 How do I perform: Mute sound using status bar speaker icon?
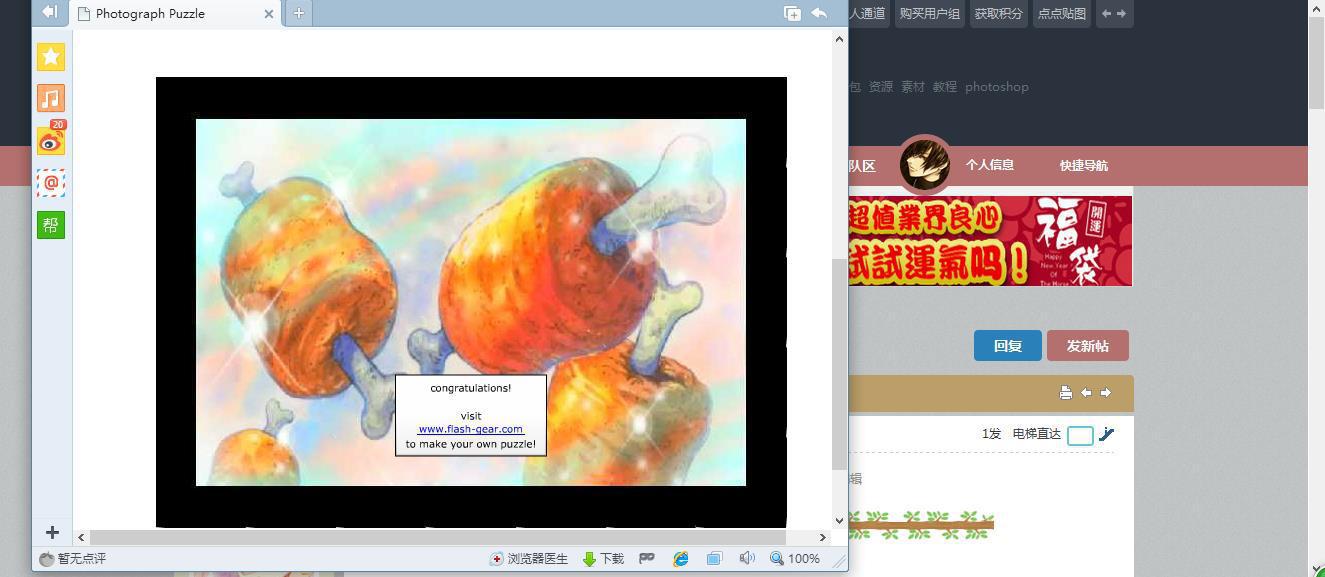point(746,559)
